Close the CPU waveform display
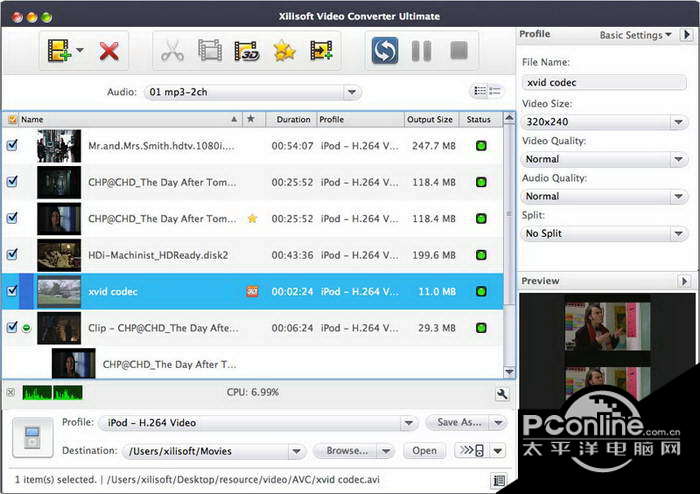 pos(11,392)
